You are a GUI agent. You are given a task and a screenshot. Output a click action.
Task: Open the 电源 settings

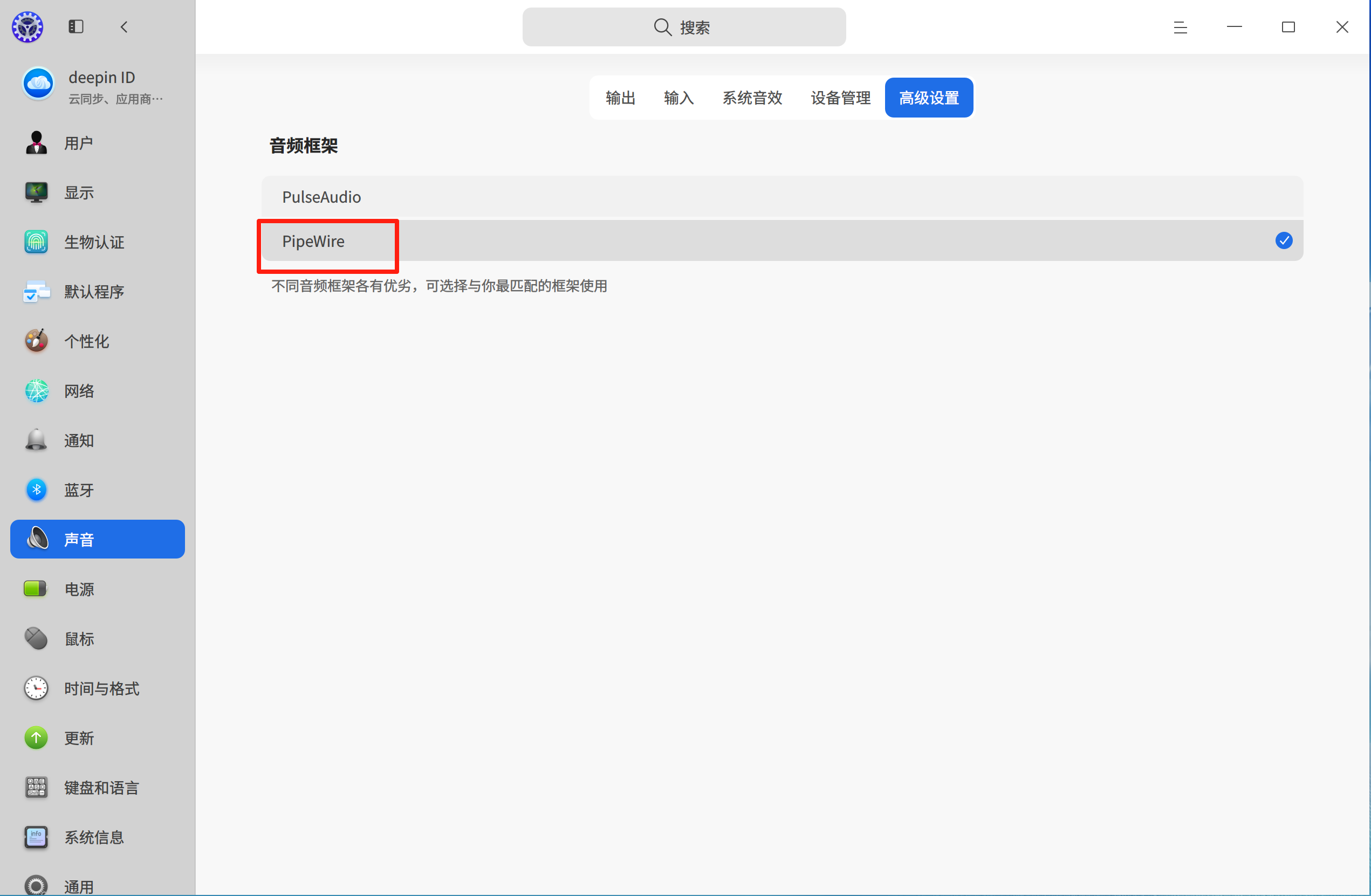98,589
